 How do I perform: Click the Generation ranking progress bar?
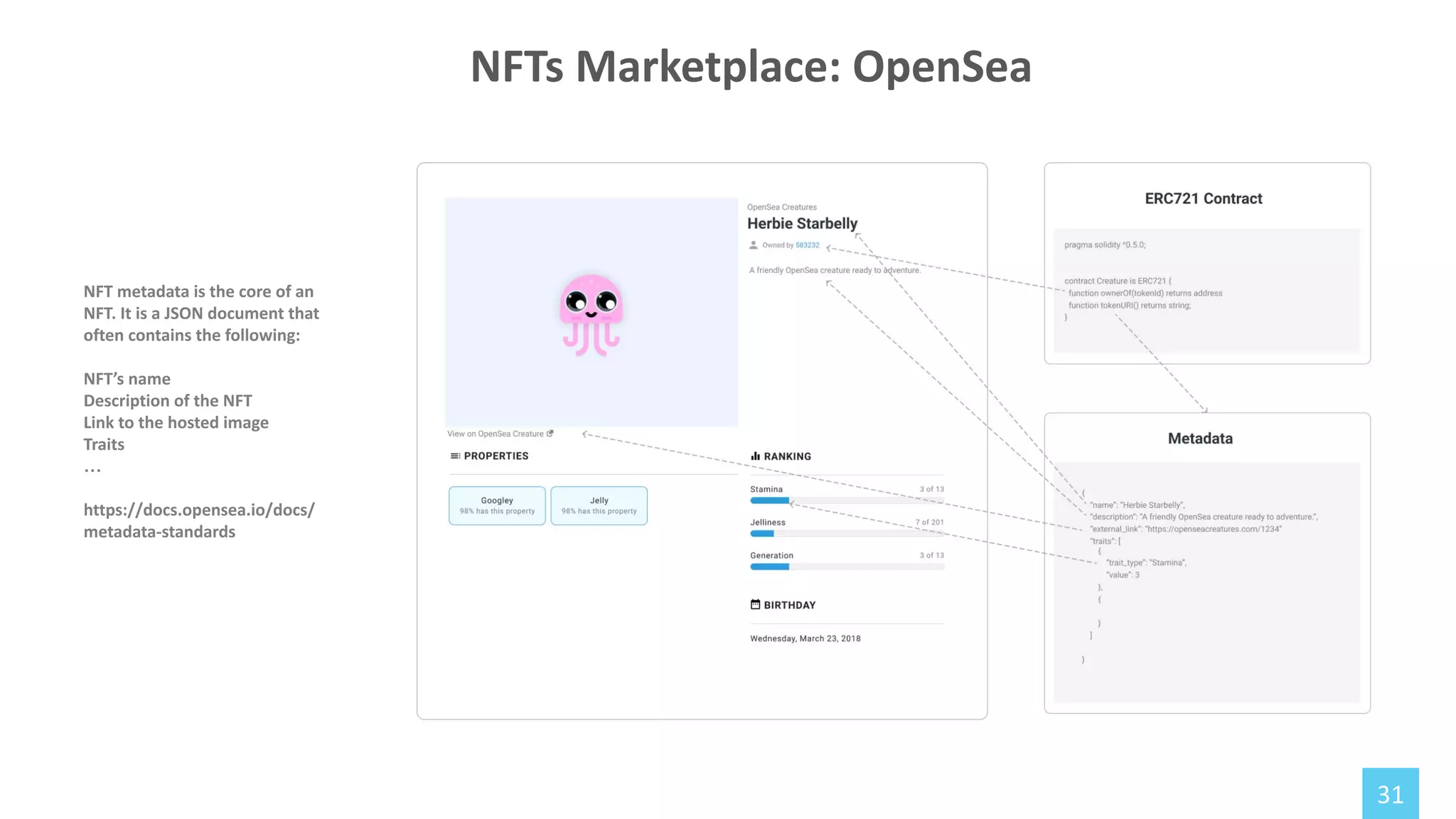pos(846,567)
